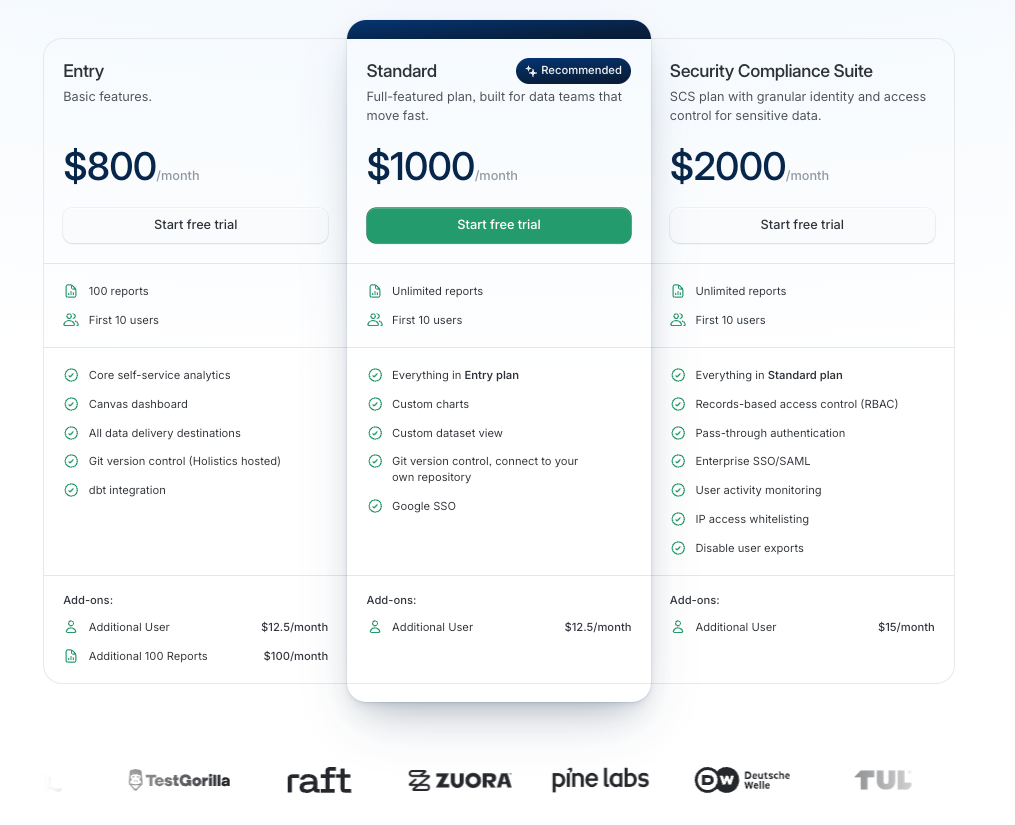Click the Entry plan users icon
This screenshot has height=825, width=1015.
coord(71,320)
